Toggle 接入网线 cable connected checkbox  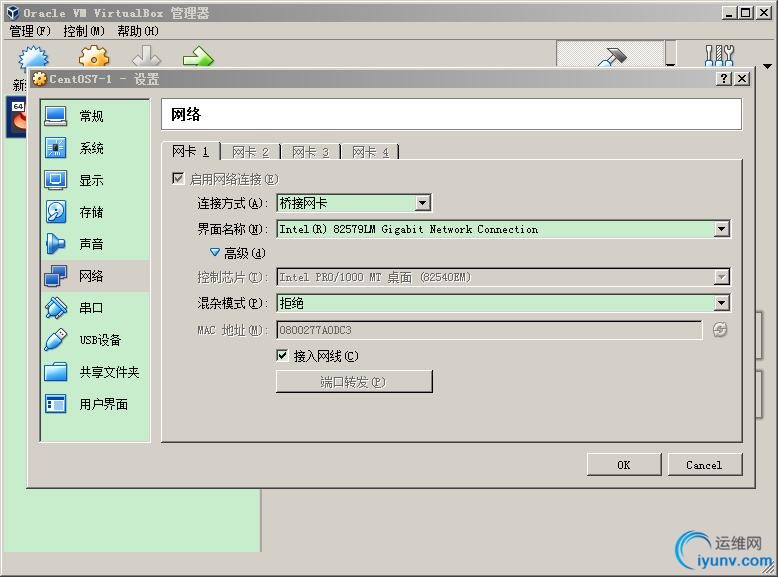pos(282,355)
